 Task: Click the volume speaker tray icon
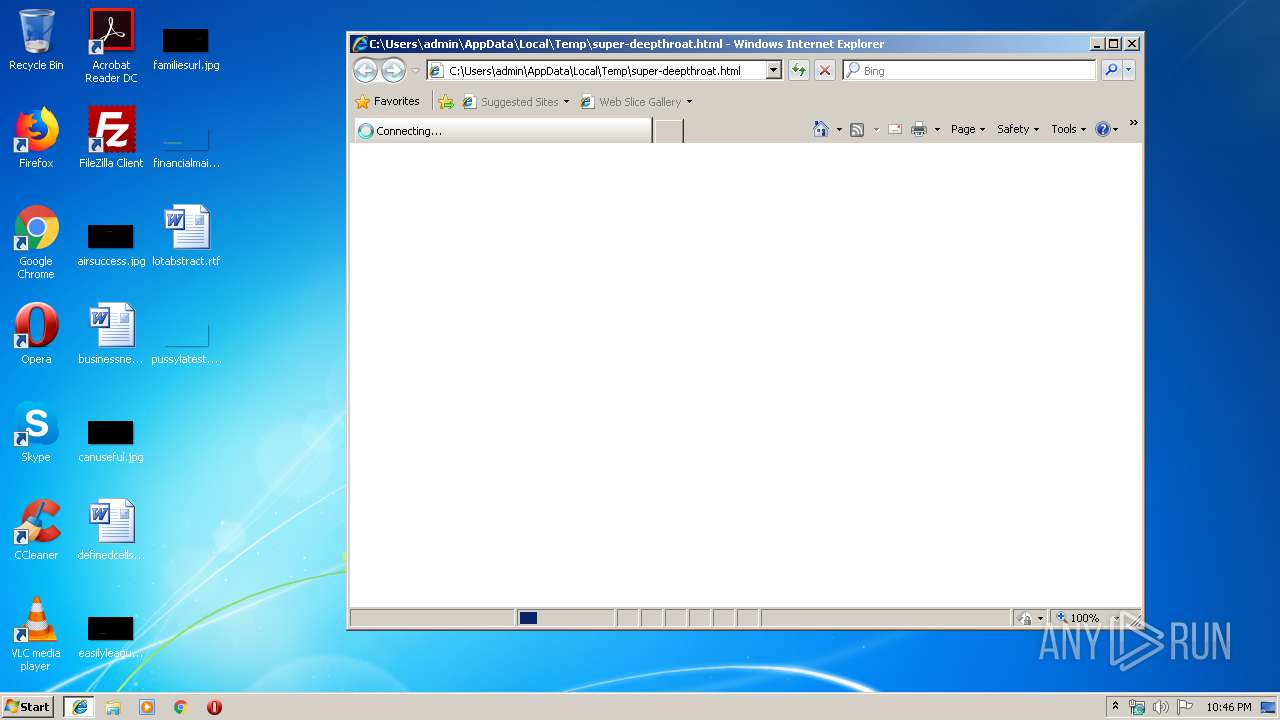click(x=1161, y=706)
